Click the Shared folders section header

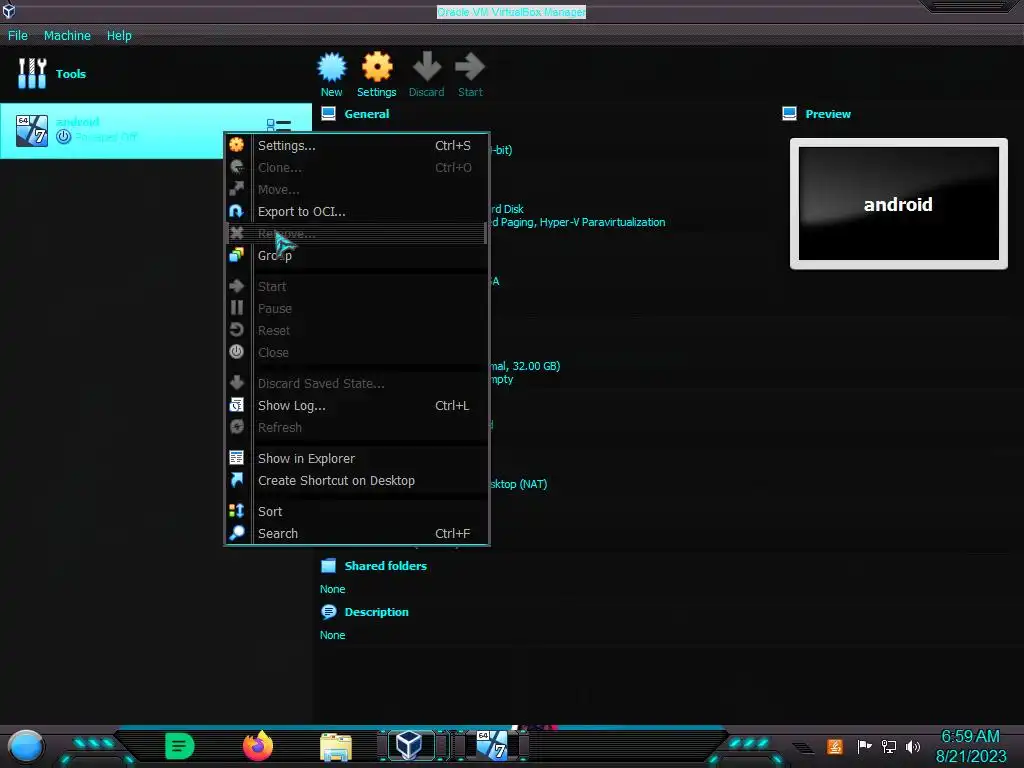point(385,566)
